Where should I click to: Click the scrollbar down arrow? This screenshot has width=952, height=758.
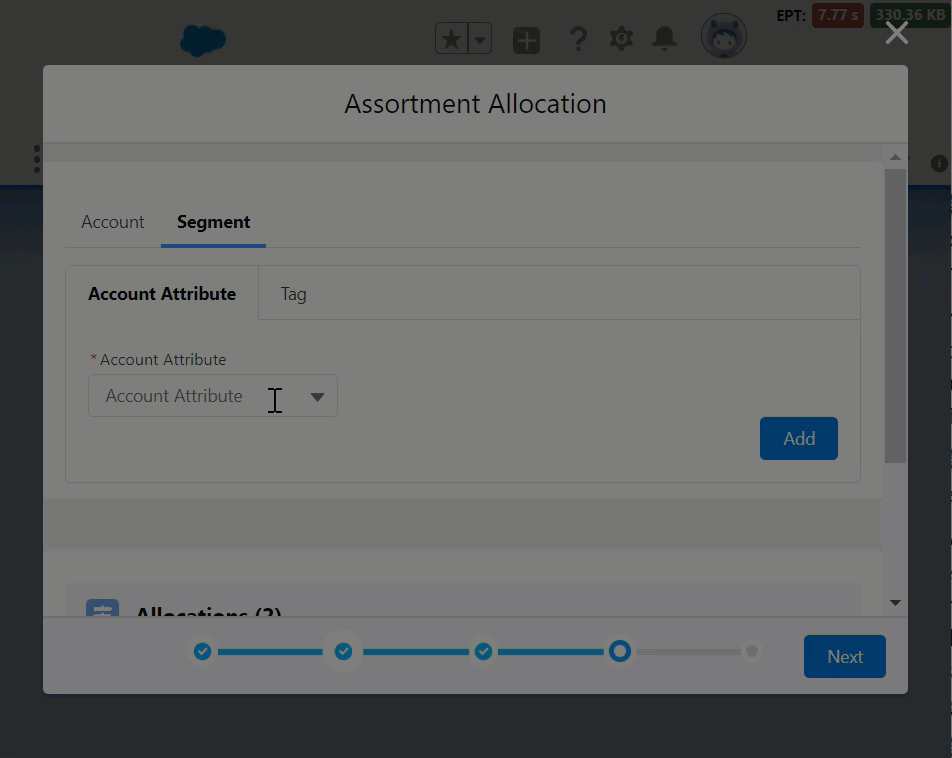coord(895,603)
